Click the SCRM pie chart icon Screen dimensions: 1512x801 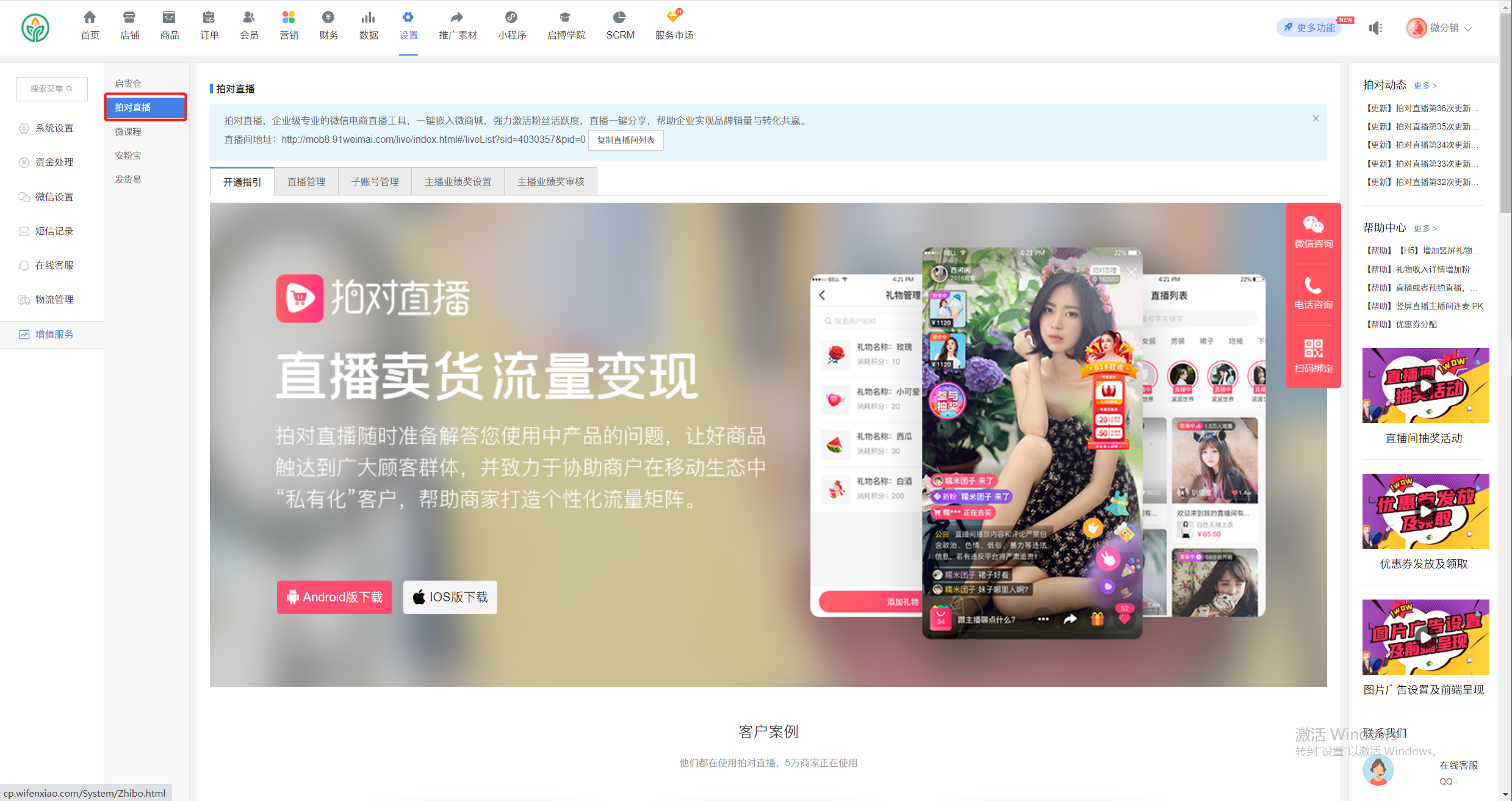coord(619,17)
